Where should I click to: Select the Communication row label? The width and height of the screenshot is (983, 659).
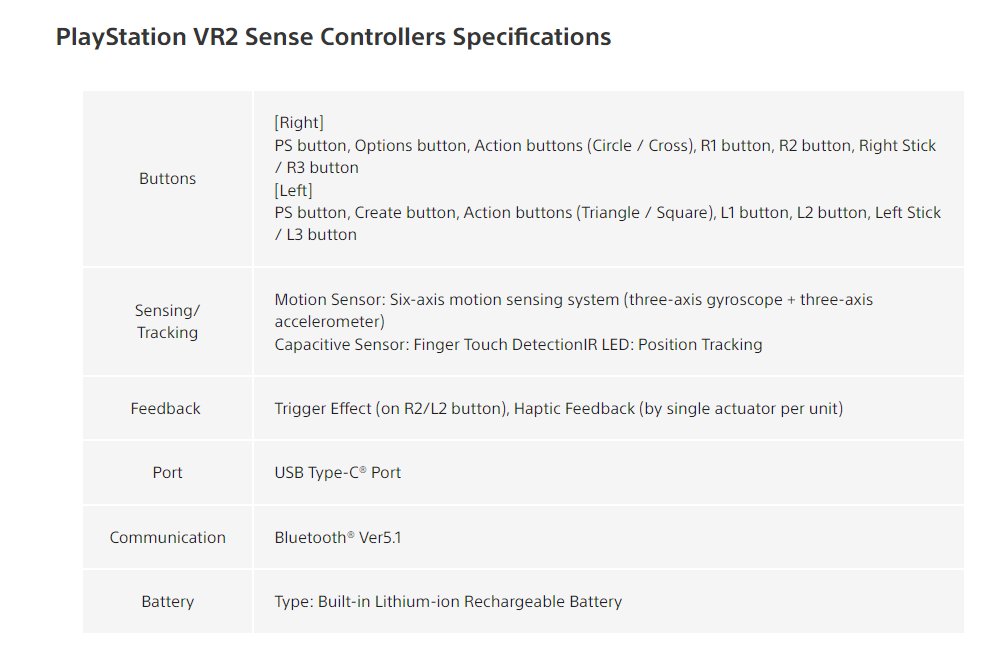coord(167,537)
